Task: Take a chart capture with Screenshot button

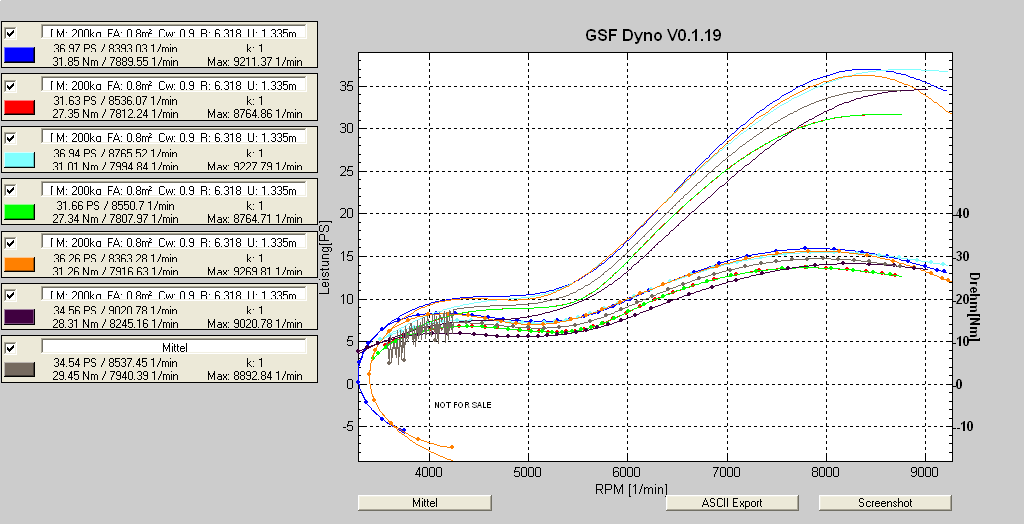Action: [884, 502]
